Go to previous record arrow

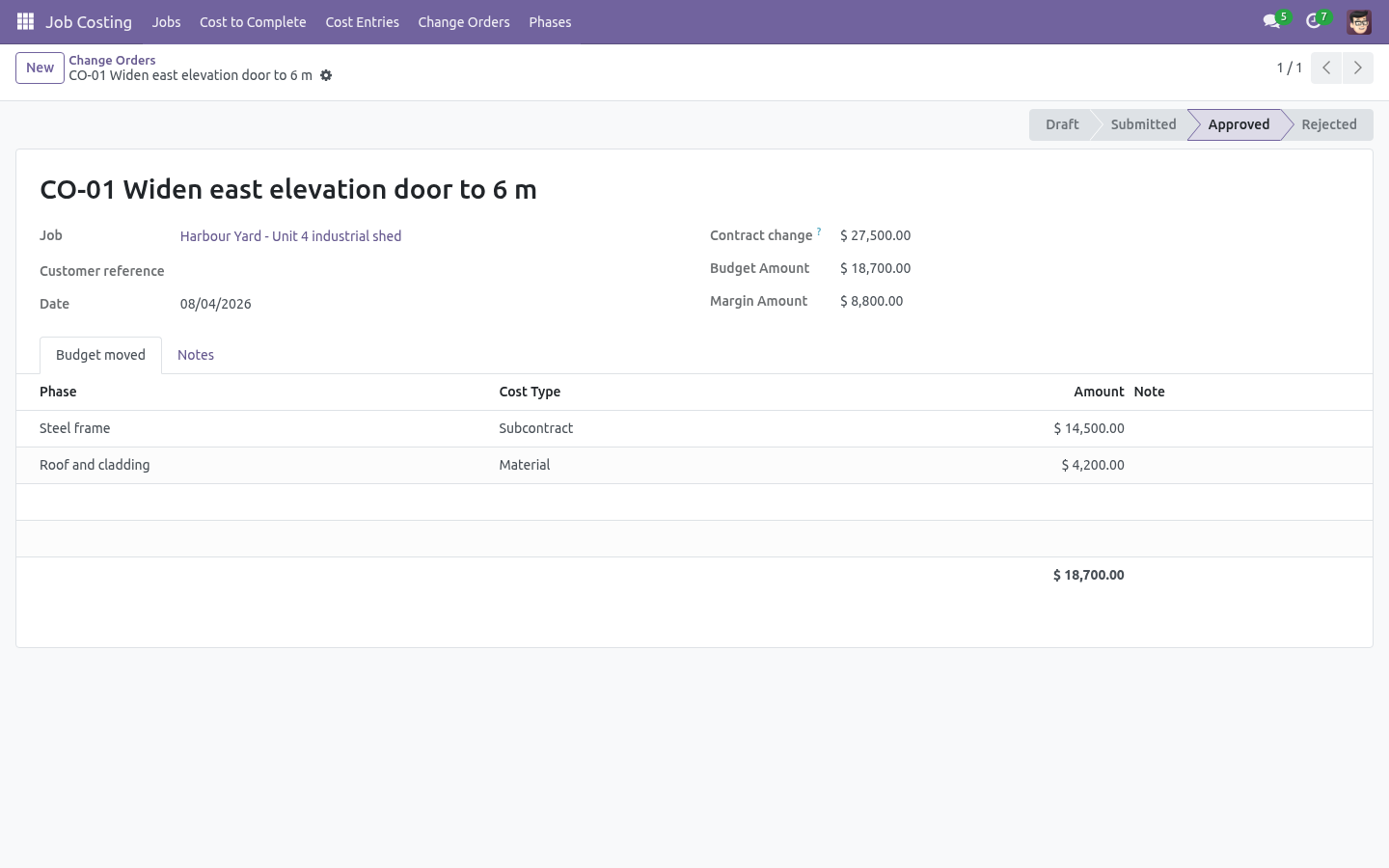[1326, 68]
